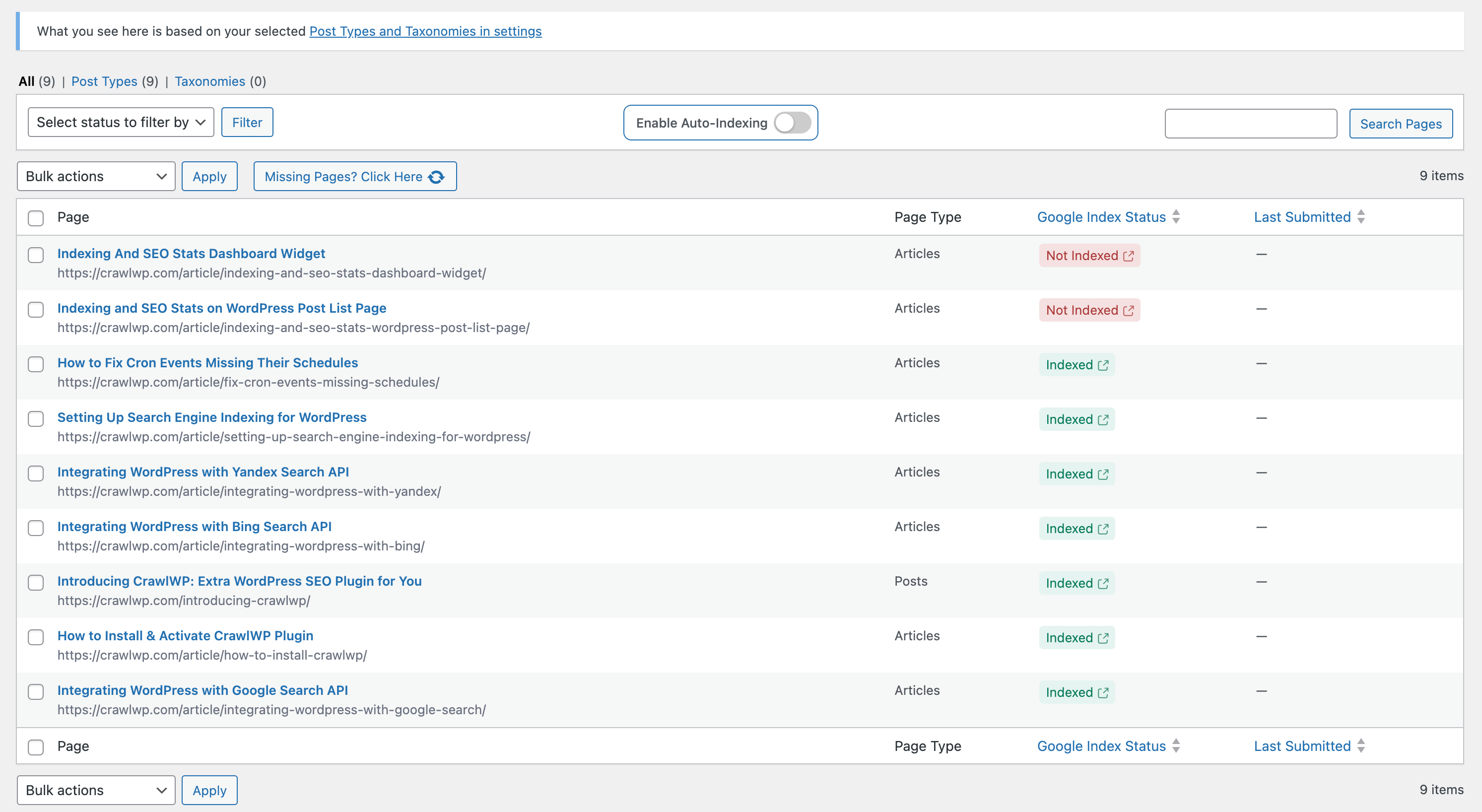The image size is (1482, 812).
Task: Click Indexed external icon for Introducing CrawlWP row
Action: tap(1103, 584)
